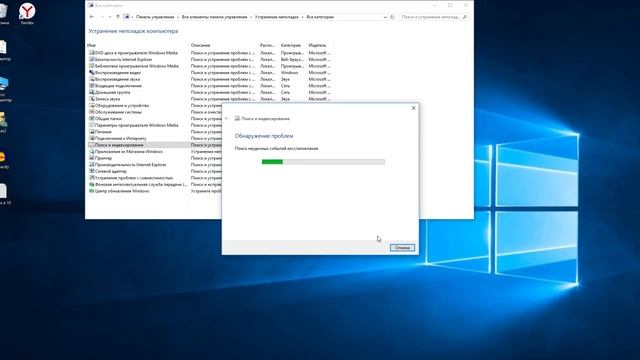Go to Все элементы панели управления breadcrumb
Screen dimensions: 640x360
214,17
